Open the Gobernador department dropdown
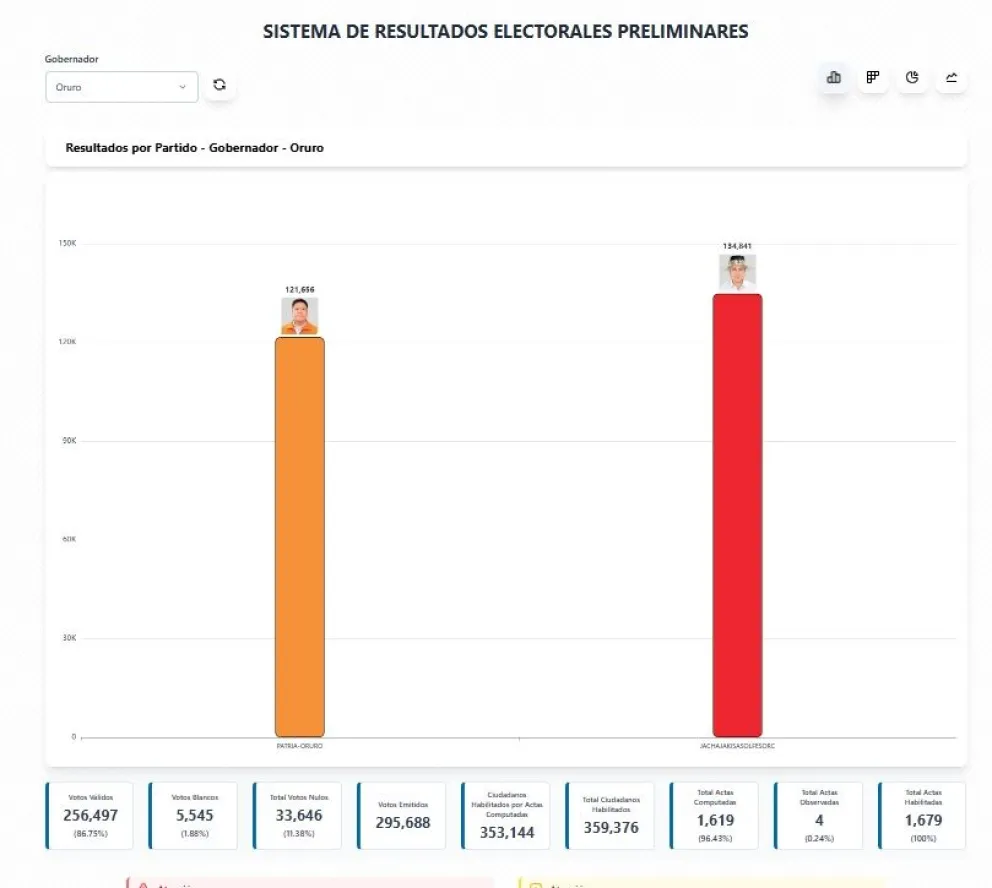 click(121, 87)
